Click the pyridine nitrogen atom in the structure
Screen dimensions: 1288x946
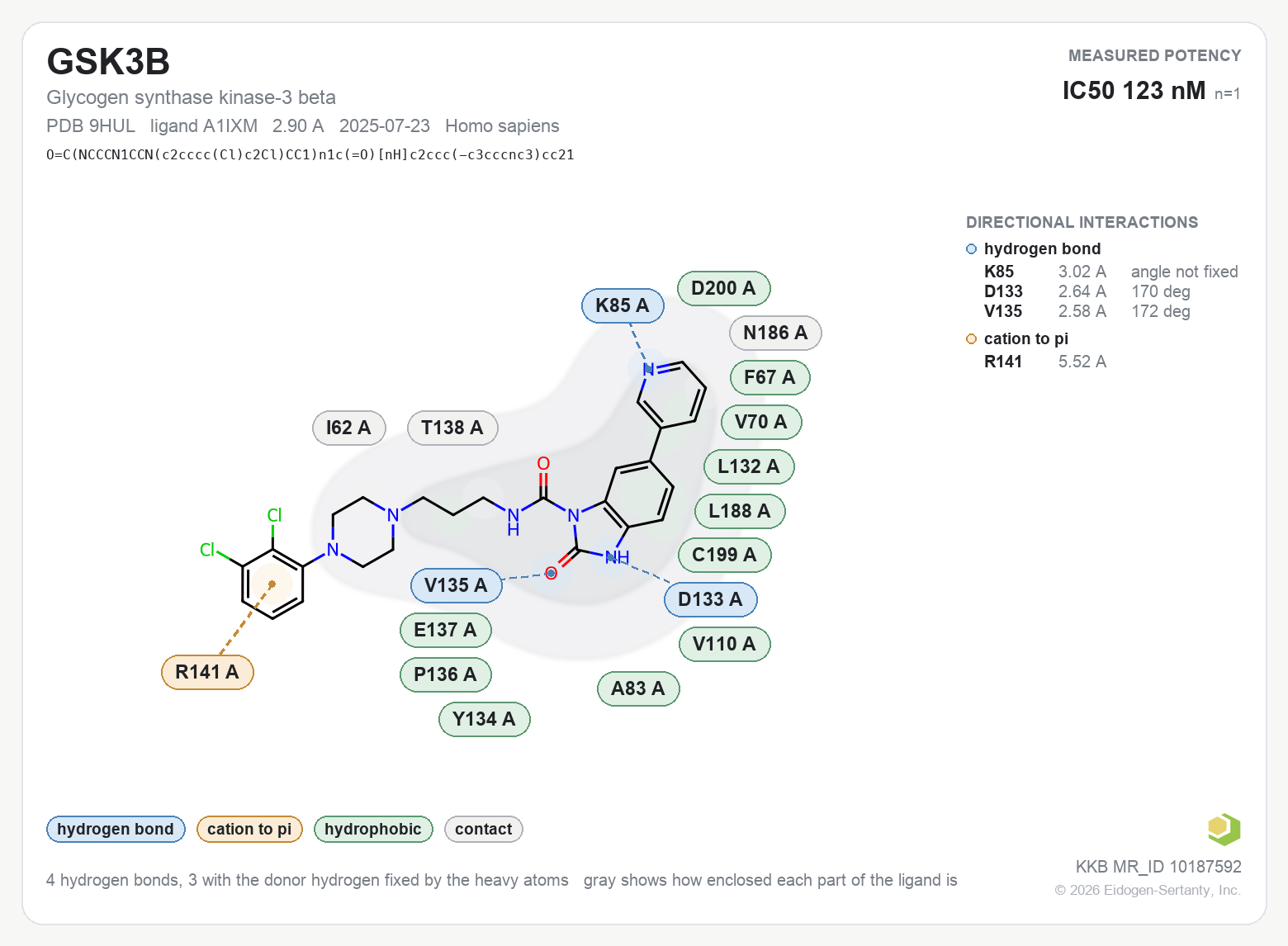coord(649,369)
